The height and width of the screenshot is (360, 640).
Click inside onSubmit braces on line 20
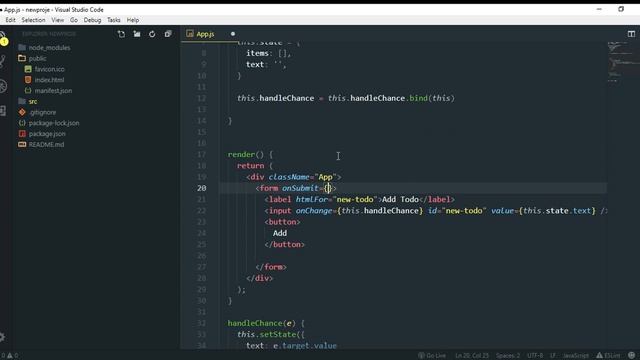point(328,188)
